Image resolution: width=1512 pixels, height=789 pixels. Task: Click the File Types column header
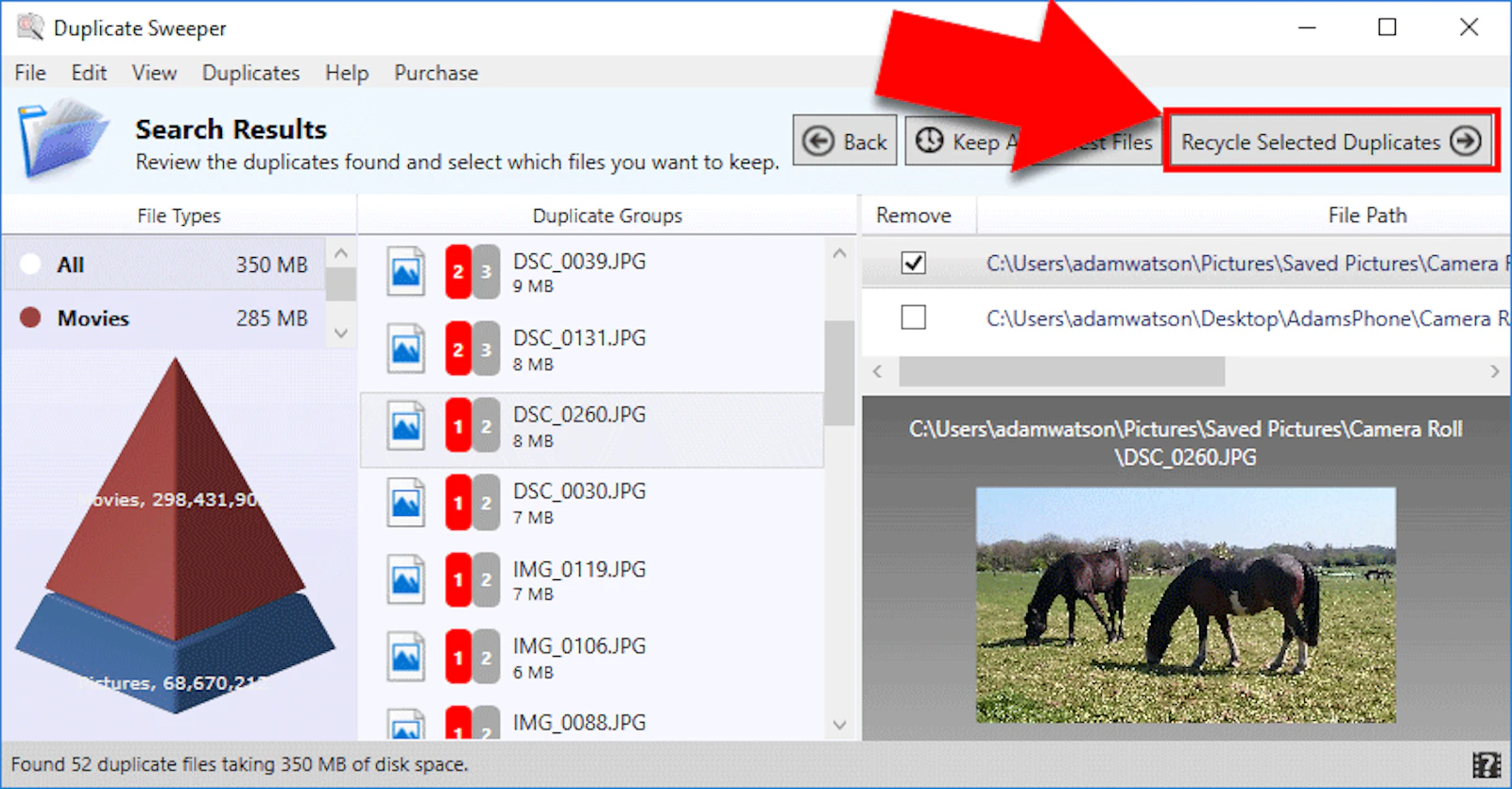[x=179, y=215]
